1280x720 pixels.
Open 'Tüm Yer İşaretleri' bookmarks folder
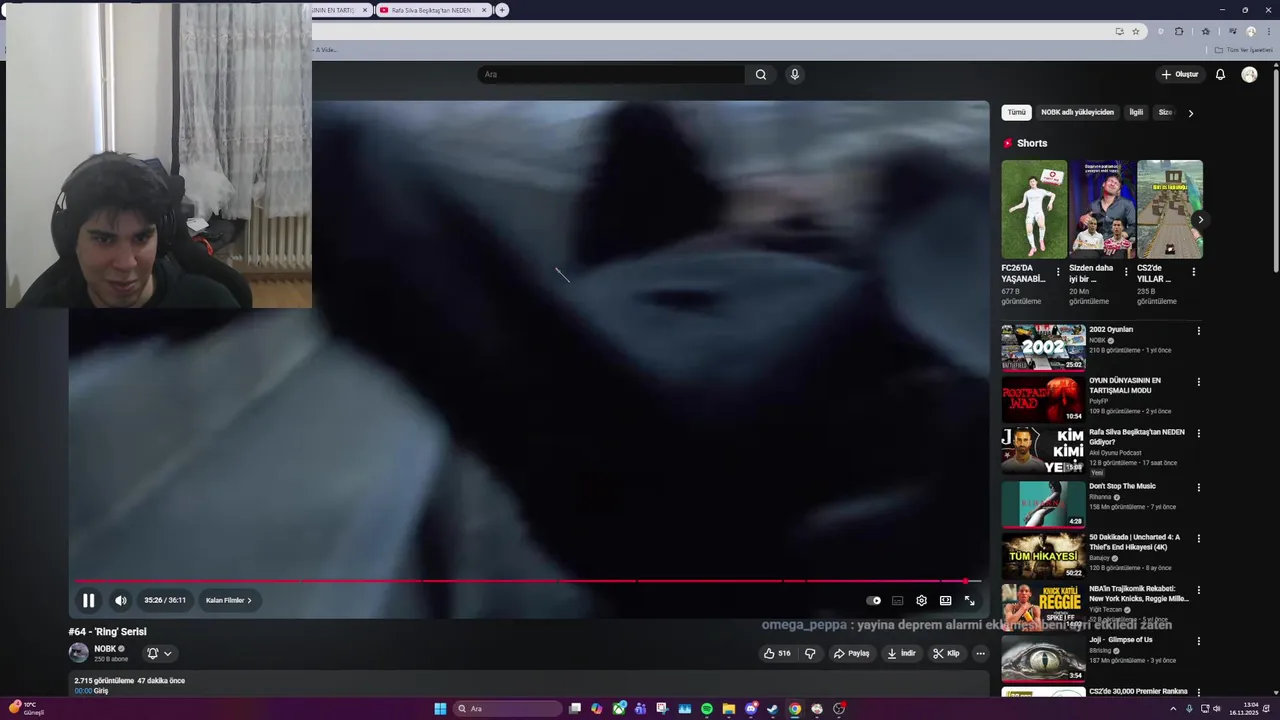tap(1243, 50)
